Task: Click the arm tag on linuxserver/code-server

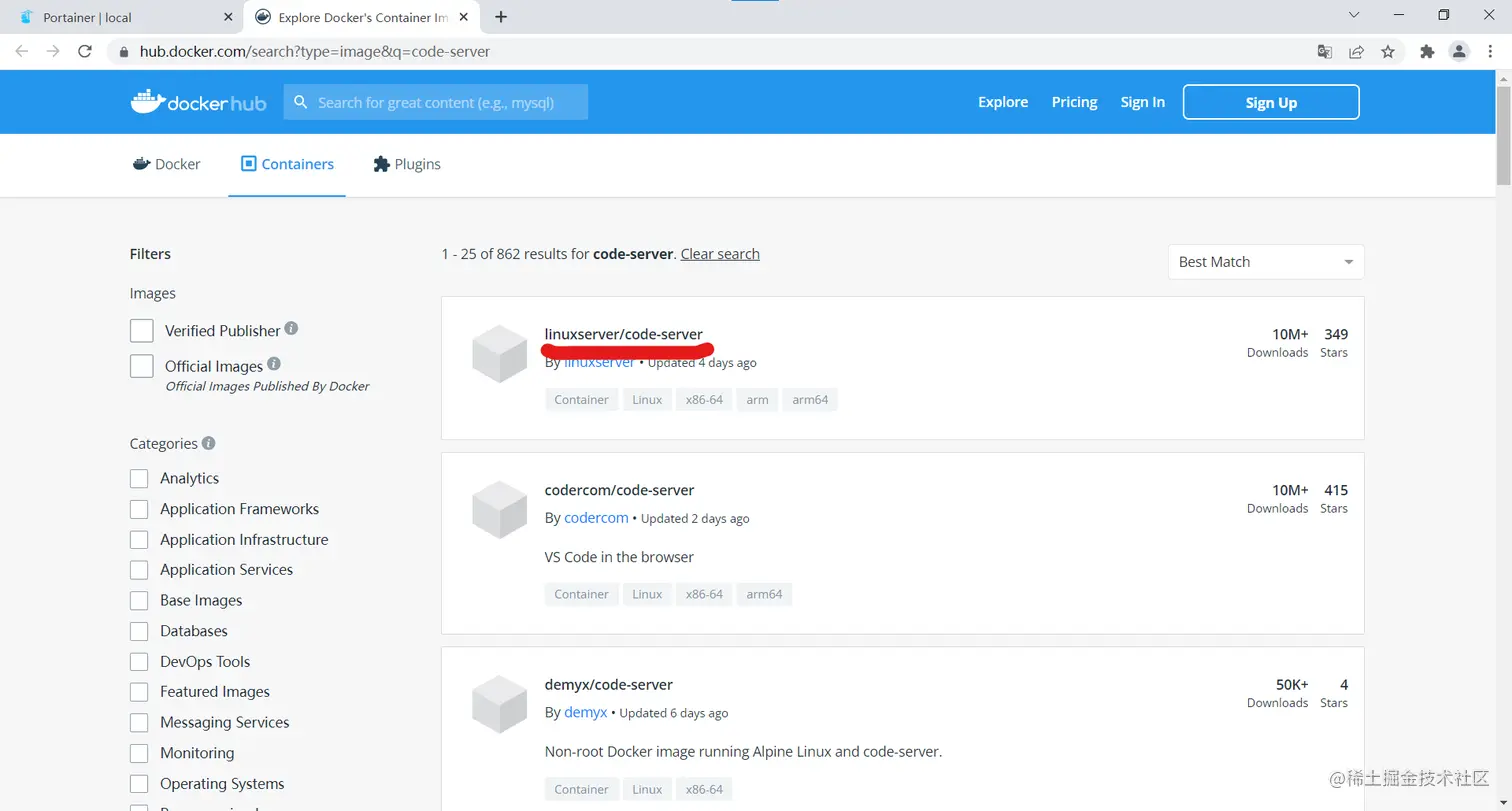Action: coord(757,400)
